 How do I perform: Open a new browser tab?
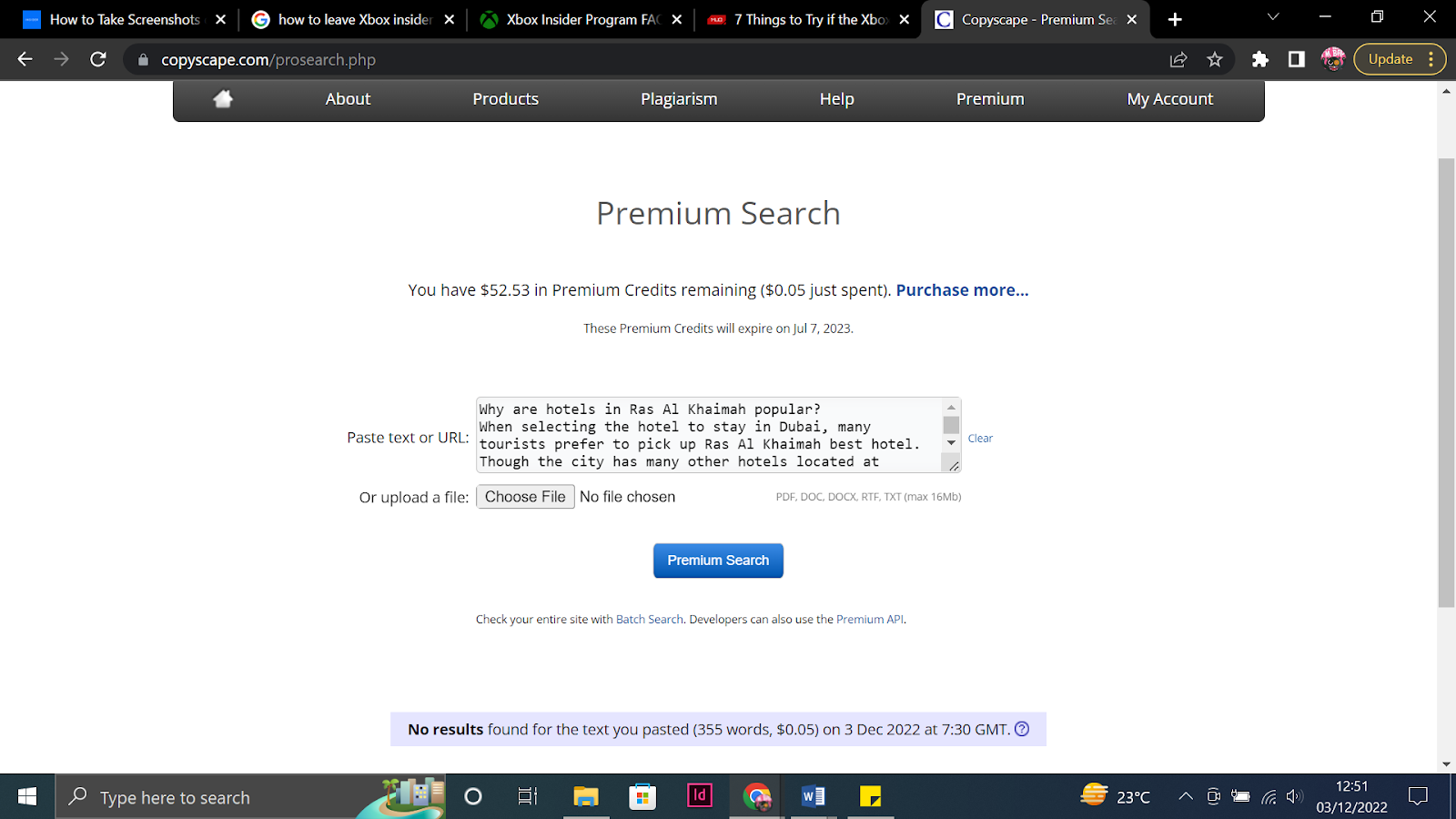(1175, 19)
